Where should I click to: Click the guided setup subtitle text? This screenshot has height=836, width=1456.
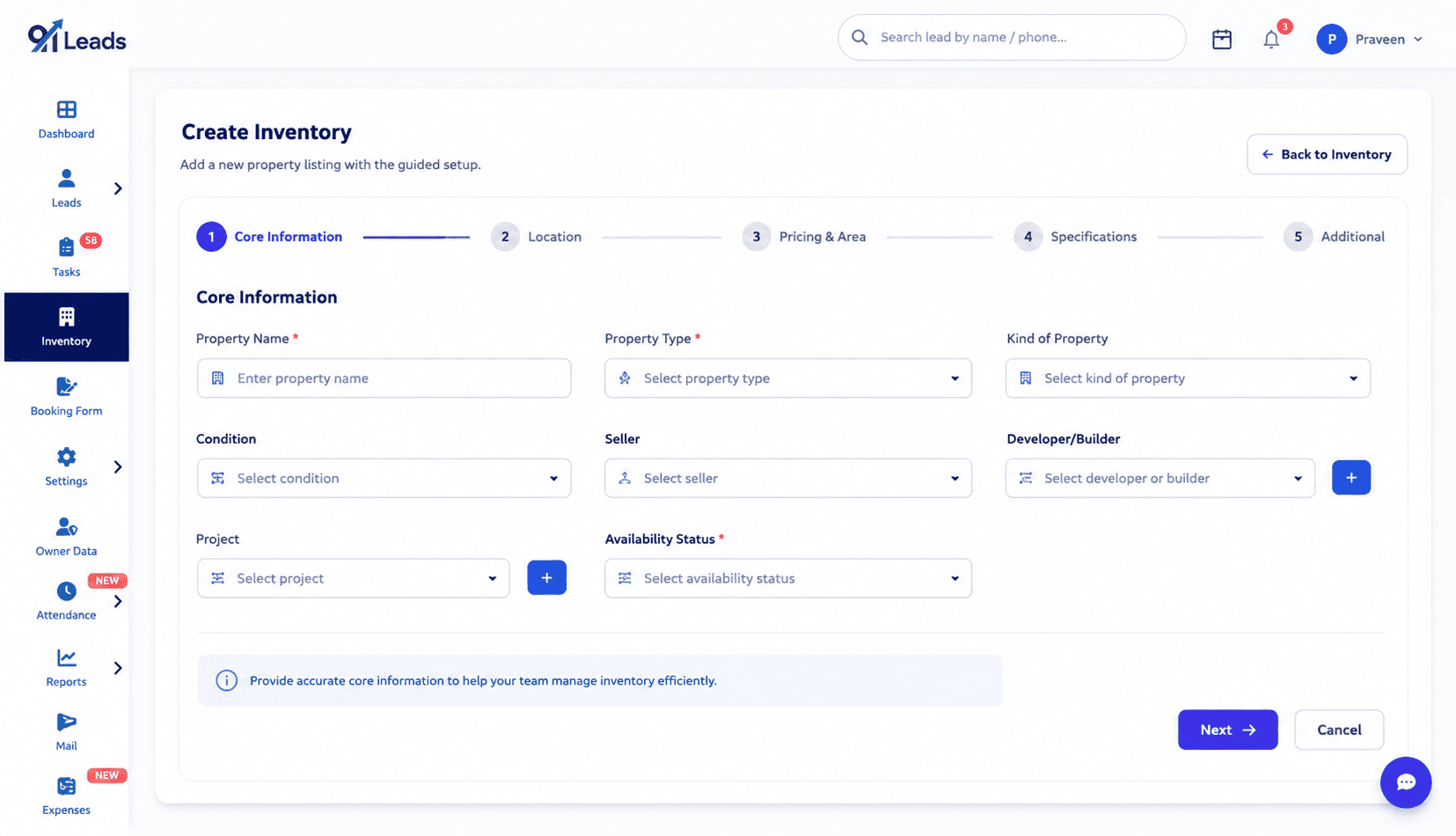(x=331, y=165)
